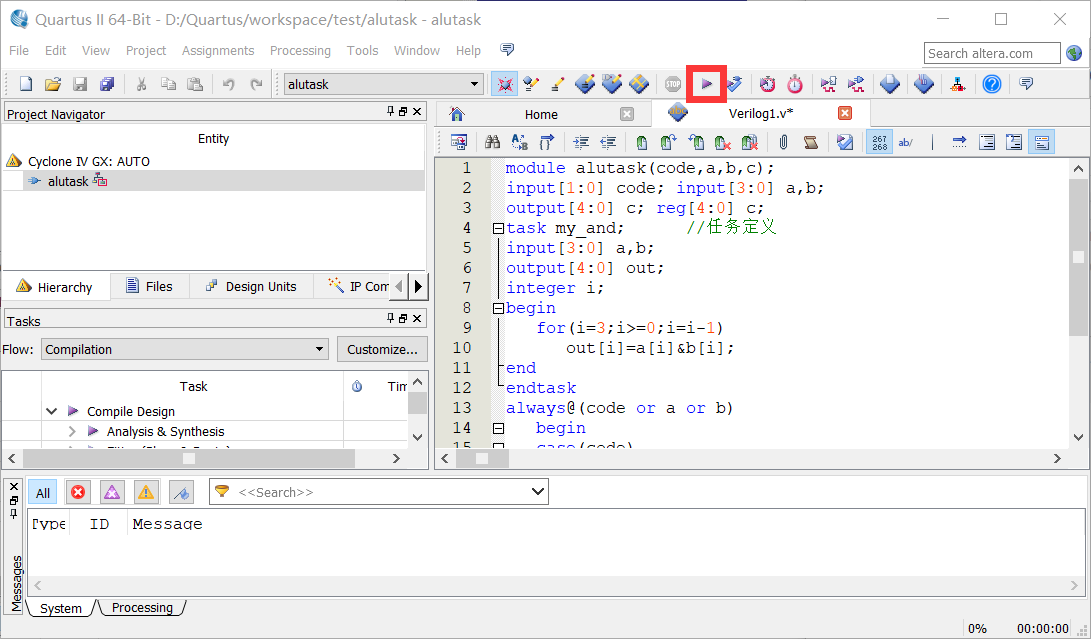Collapse the begin block at line 14
The image size is (1091, 639).
tap(497, 428)
